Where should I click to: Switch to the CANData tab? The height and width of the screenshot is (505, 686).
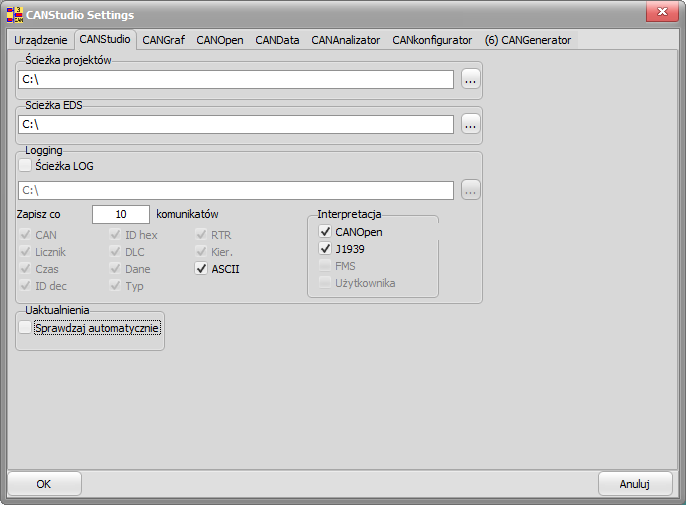(x=277, y=40)
